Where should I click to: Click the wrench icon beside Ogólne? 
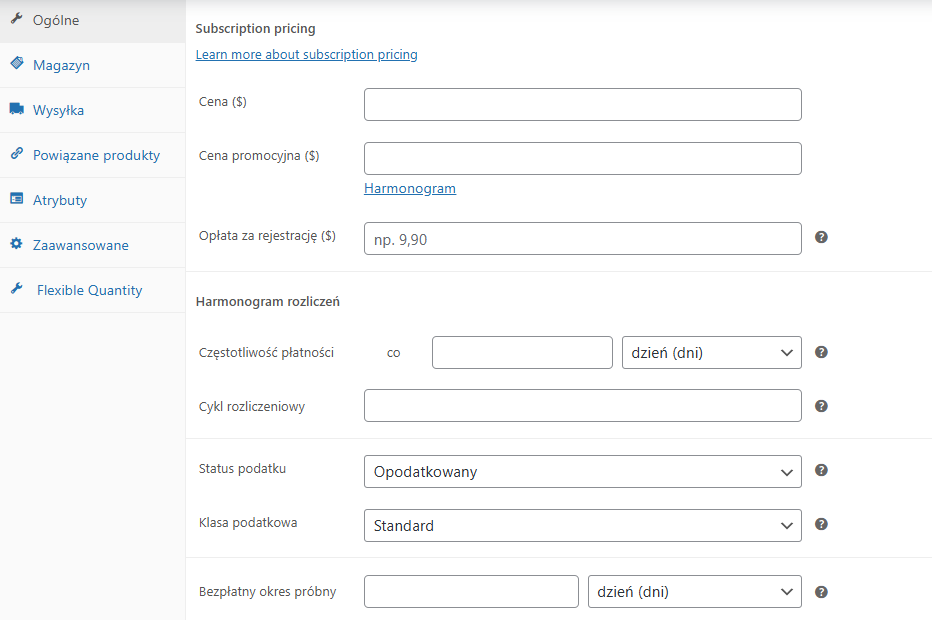(17, 18)
